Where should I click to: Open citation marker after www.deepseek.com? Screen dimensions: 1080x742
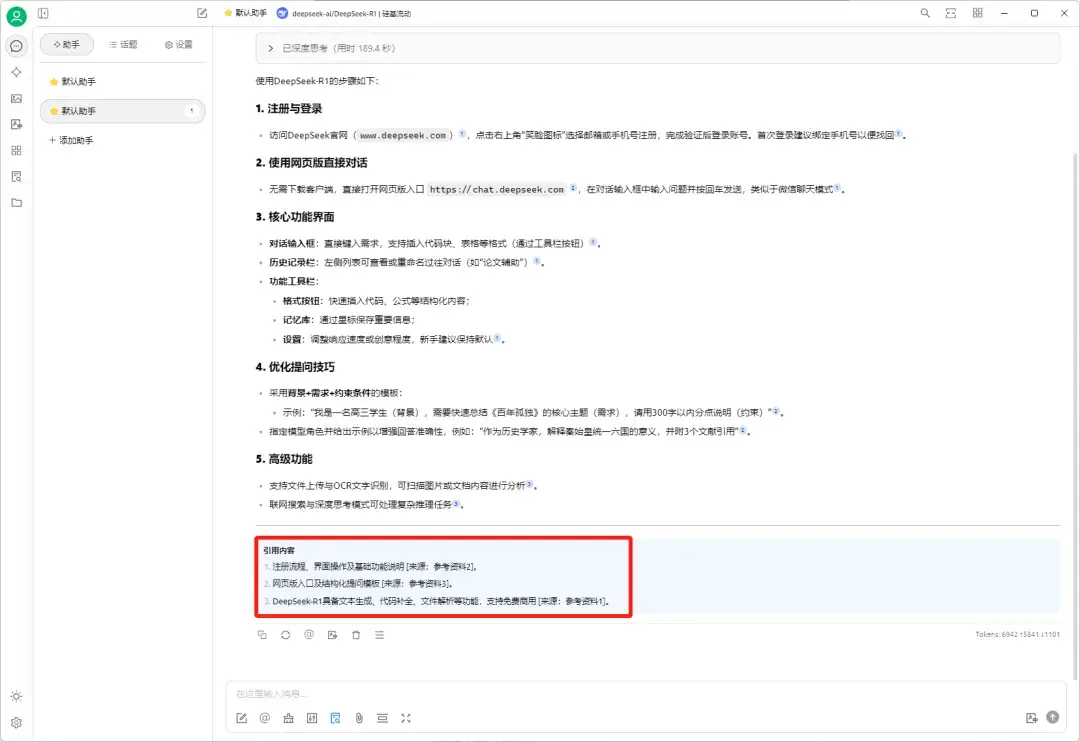462,134
